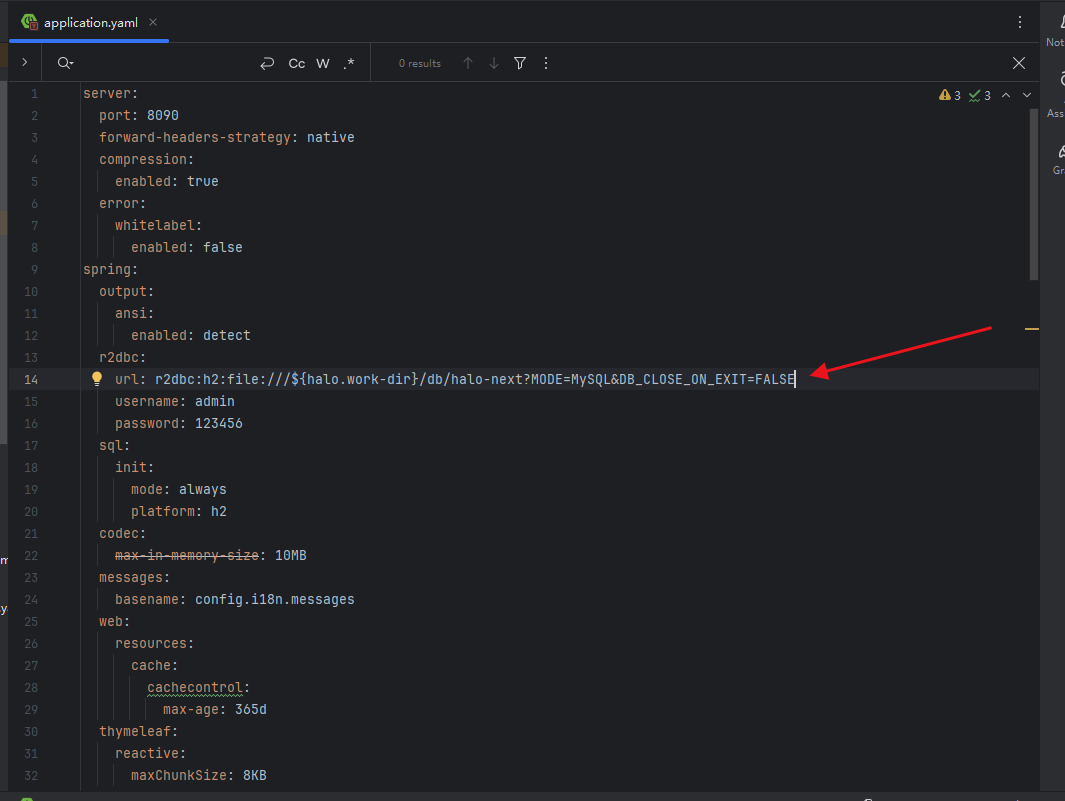This screenshot has height=801, width=1065.
Task: Click 'platform: h2' line
Action: click(179, 512)
